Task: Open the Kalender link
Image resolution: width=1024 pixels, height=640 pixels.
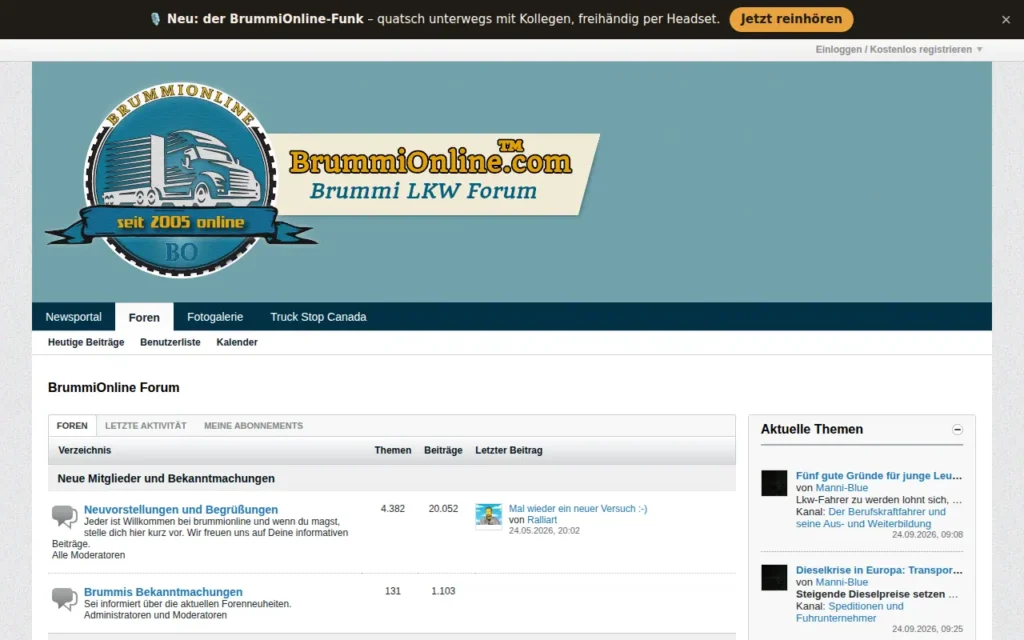Action: (236, 342)
